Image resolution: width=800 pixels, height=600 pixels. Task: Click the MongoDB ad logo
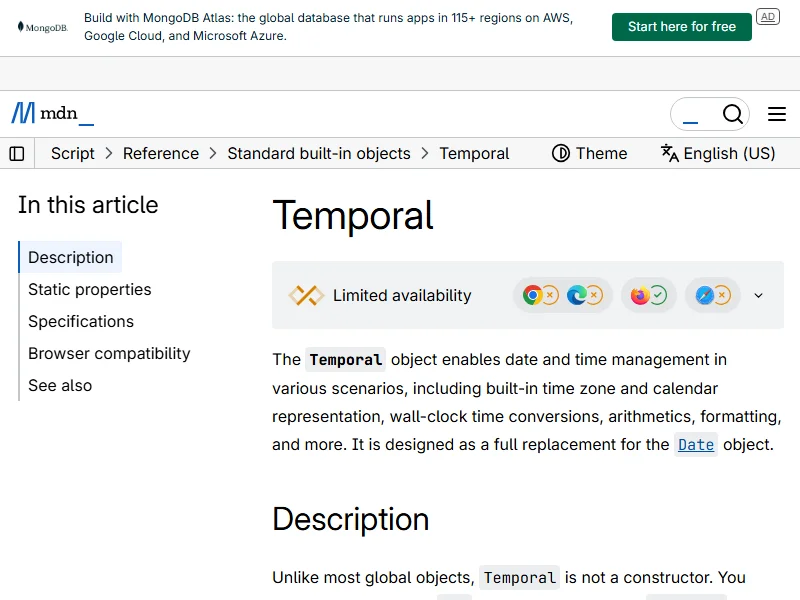tap(42, 27)
